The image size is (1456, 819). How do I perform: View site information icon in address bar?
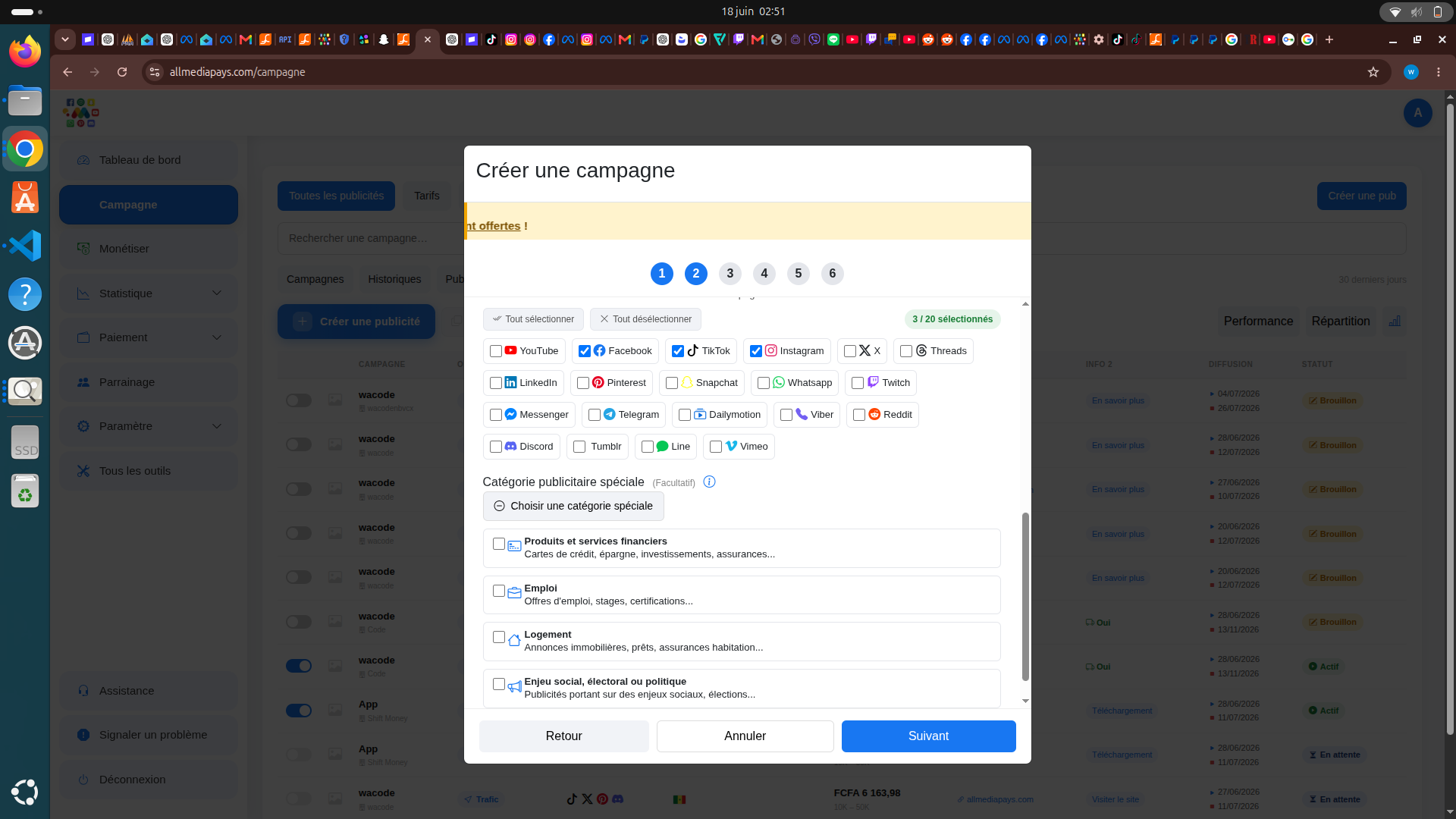point(155,72)
